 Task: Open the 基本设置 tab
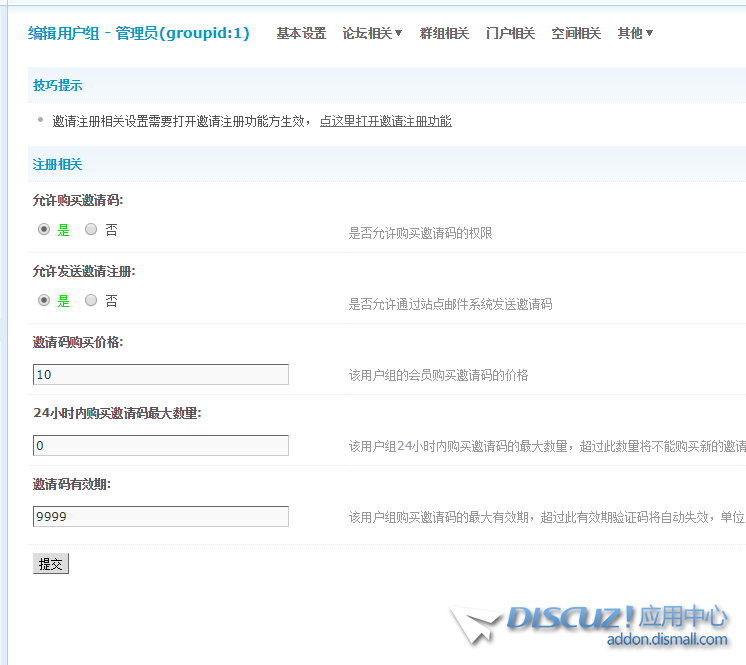point(301,34)
